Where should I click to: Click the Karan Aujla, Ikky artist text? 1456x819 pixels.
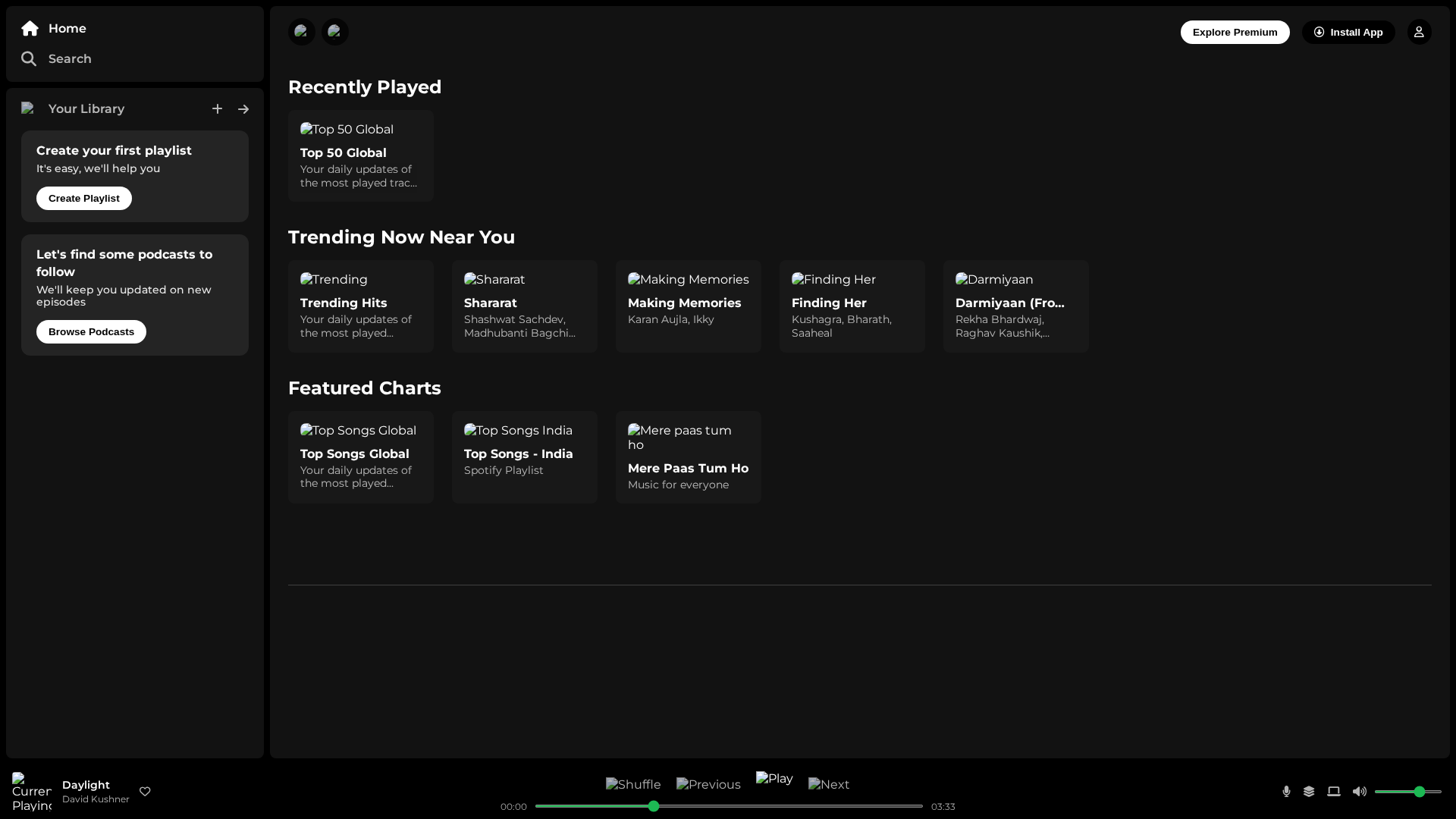pyautogui.click(x=671, y=319)
